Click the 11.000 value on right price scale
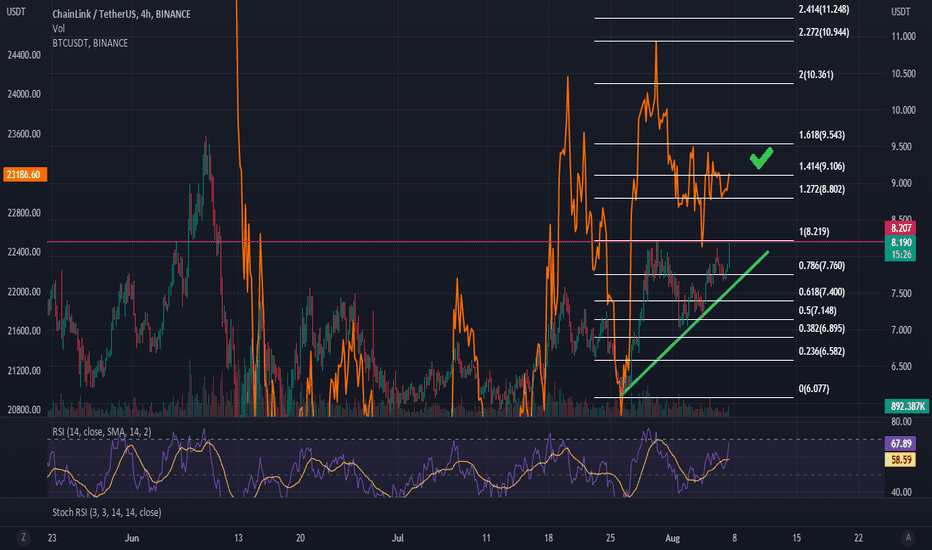 [x=903, y=36]
